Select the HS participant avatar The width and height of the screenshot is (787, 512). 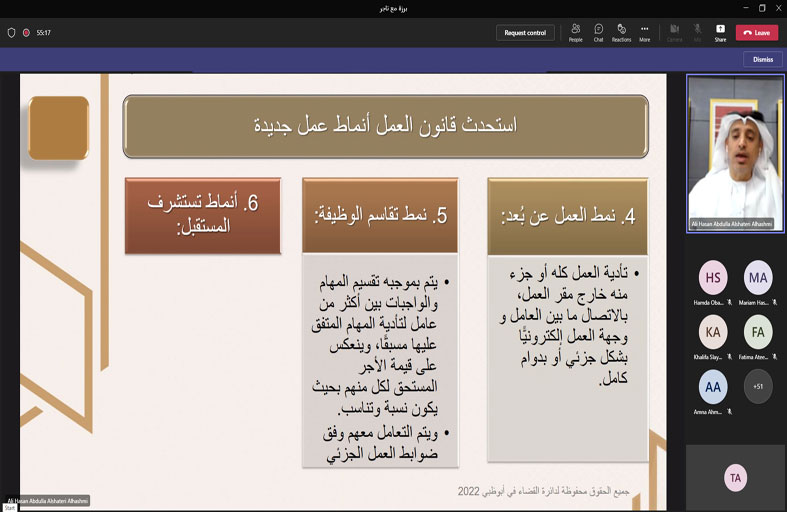pos(714,277)
